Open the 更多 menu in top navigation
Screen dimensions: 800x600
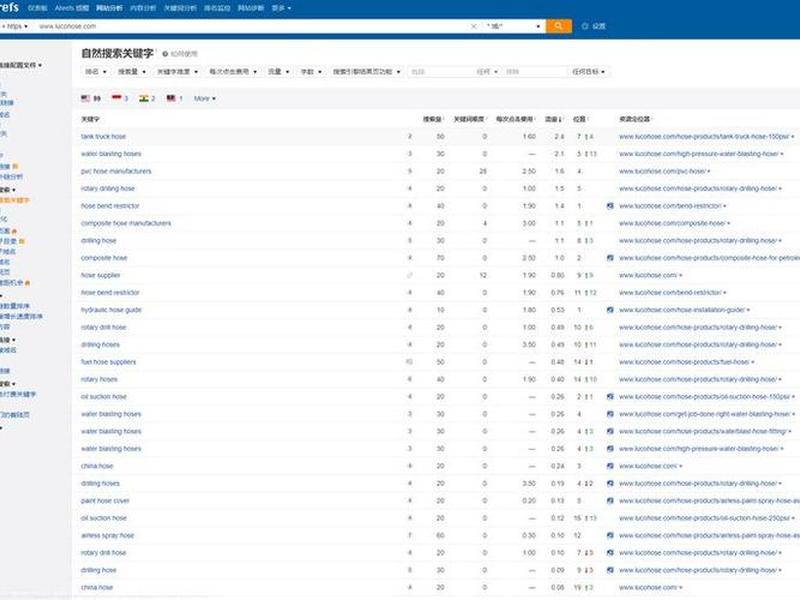pos(281,8)
